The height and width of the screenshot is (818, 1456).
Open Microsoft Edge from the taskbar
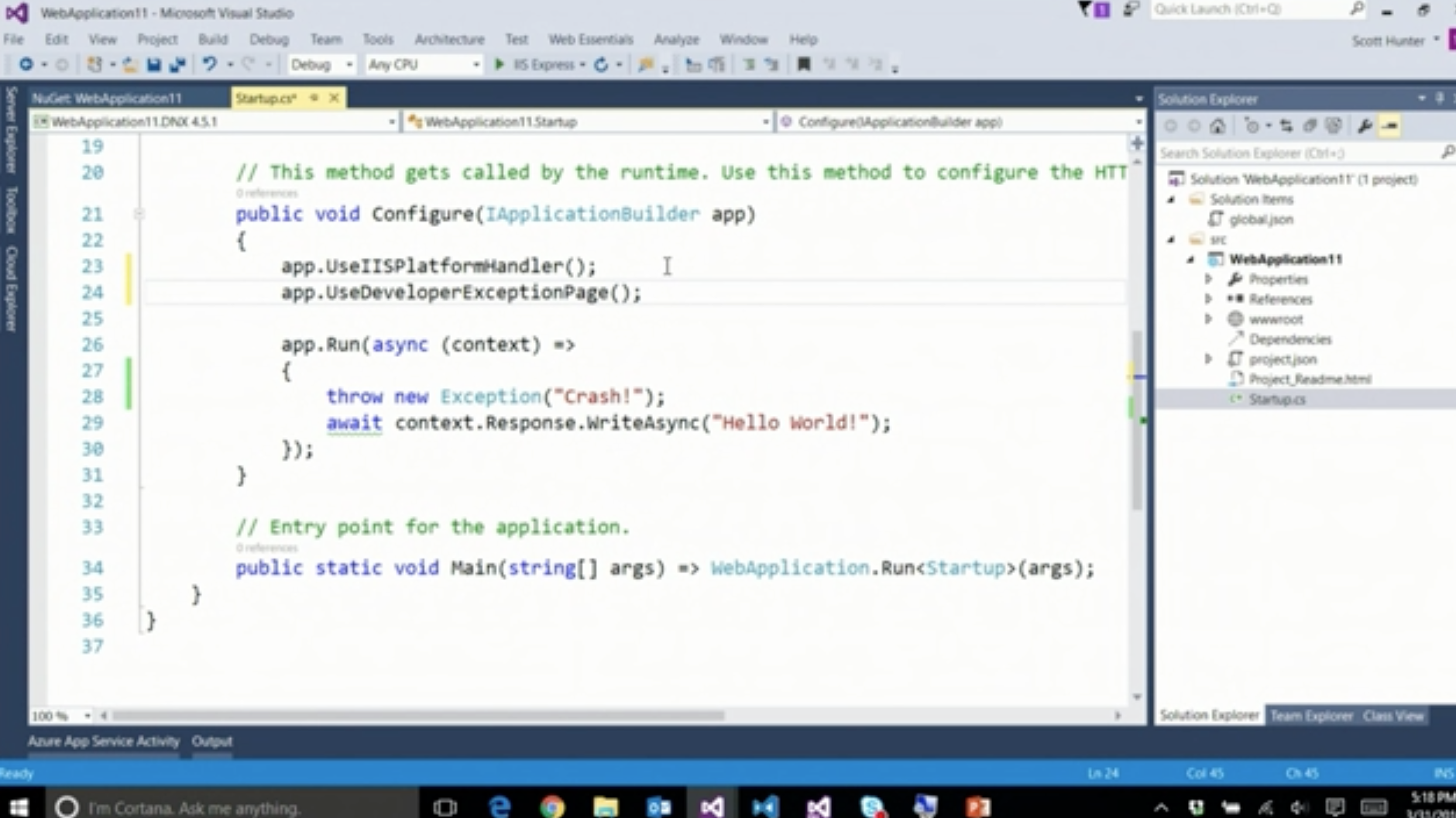click(500, 806)
